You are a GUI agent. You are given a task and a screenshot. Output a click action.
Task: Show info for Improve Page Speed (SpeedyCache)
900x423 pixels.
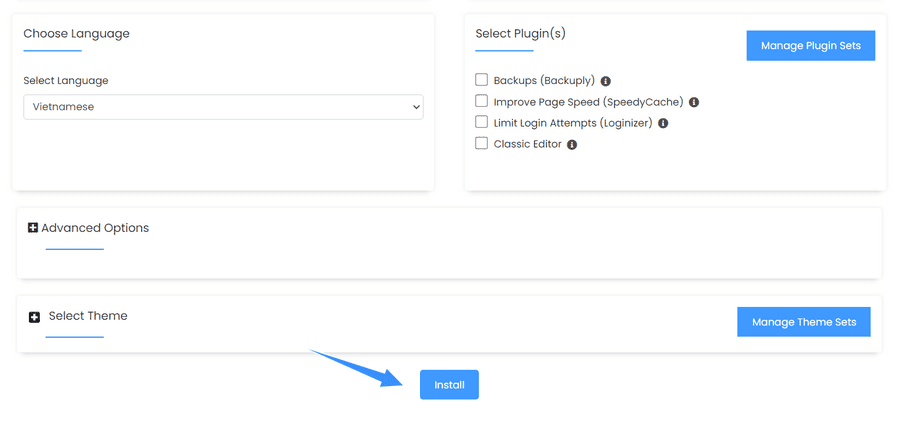[693, 103]
